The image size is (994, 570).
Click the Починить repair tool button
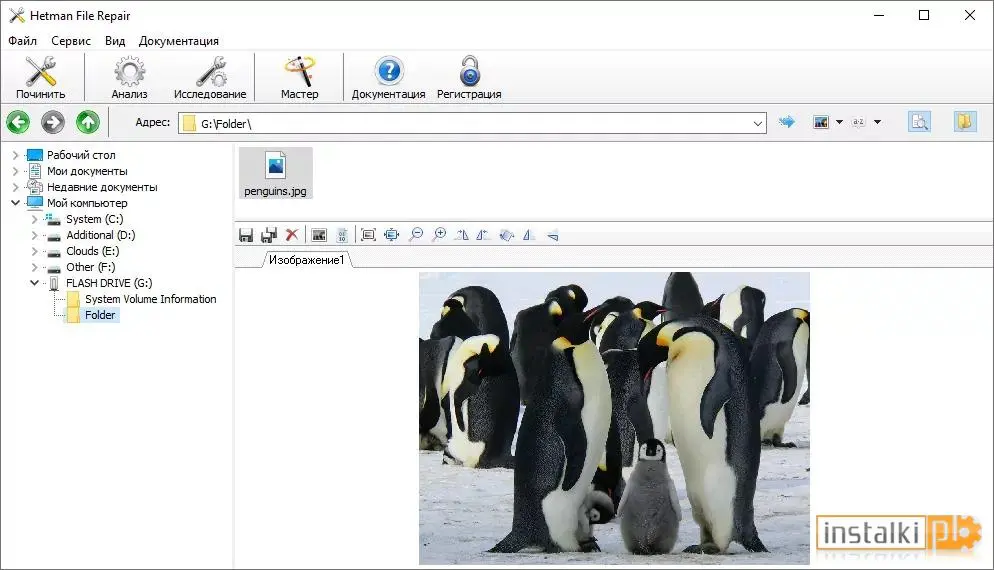click(41, 77)
